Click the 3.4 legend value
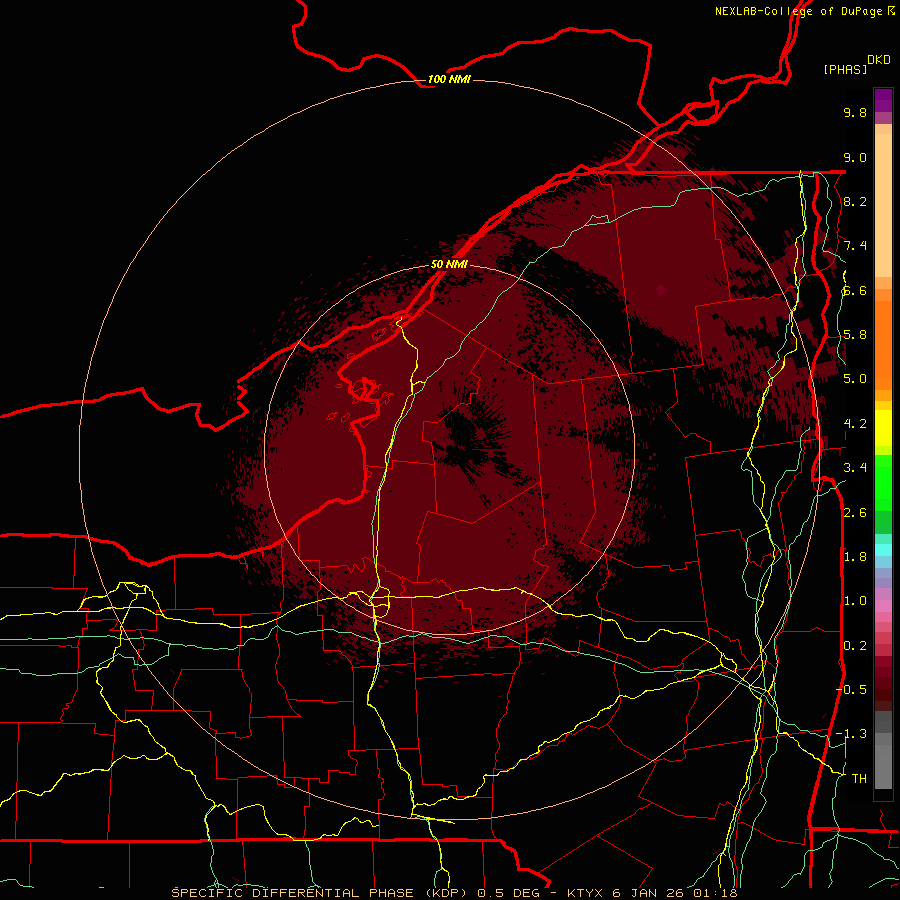This screenshot has width=900, height=900. (x=855, y=468)
